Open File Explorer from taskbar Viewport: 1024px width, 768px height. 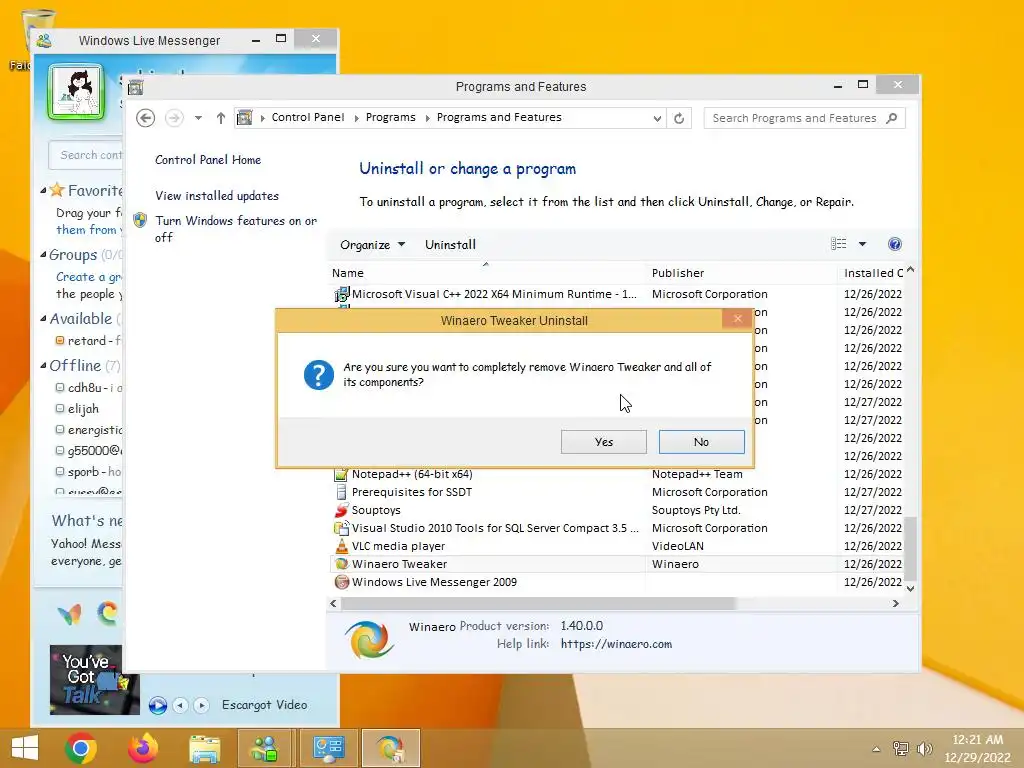pos(204,748)
